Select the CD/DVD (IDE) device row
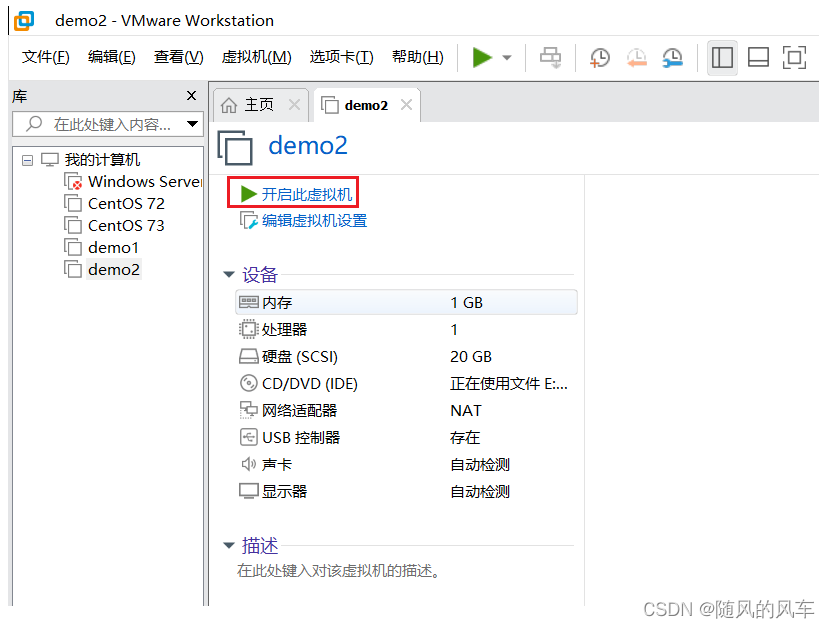This screenshot has height=628, width=830. point(406,383)
